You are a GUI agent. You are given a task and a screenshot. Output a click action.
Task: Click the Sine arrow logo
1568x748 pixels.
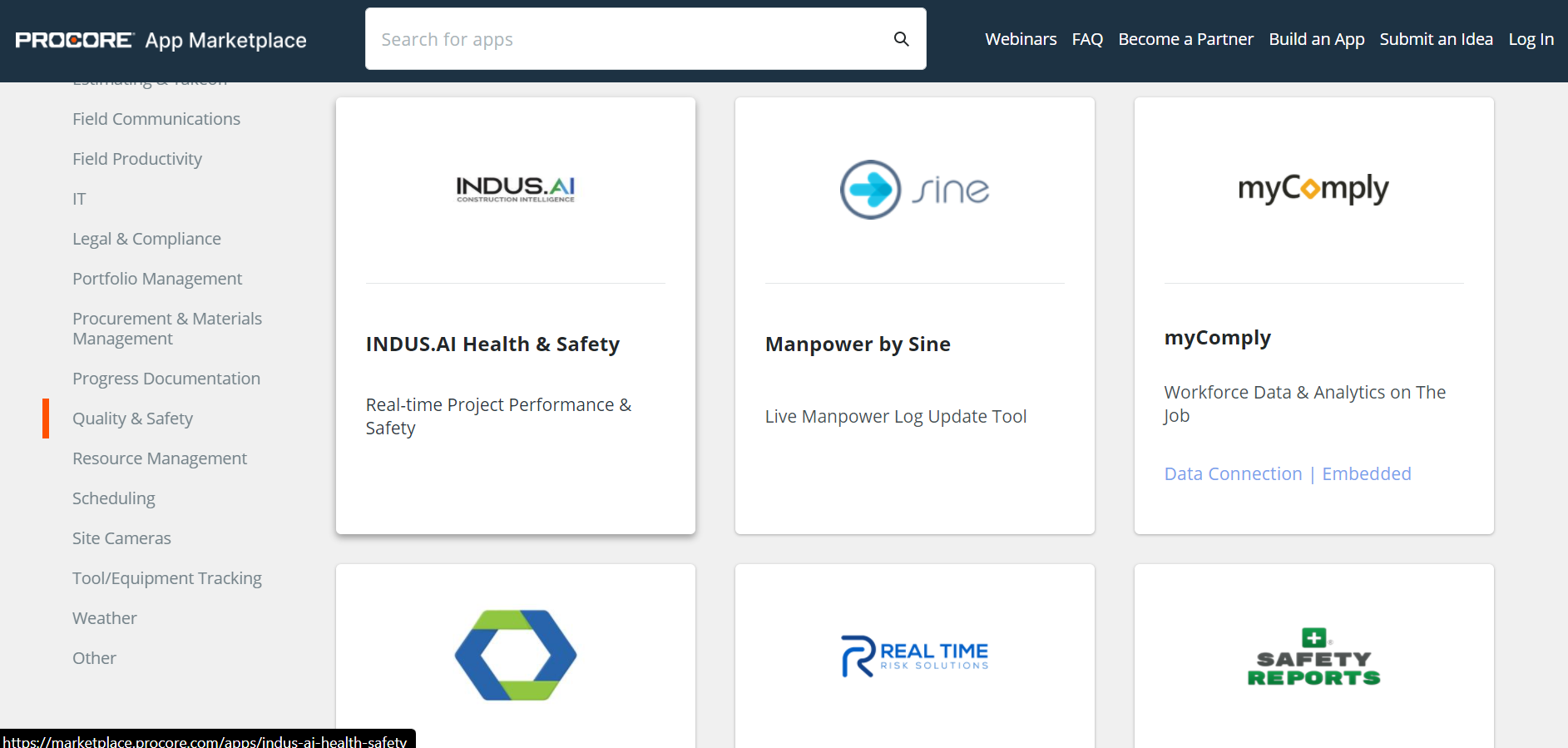coord(870,190)
